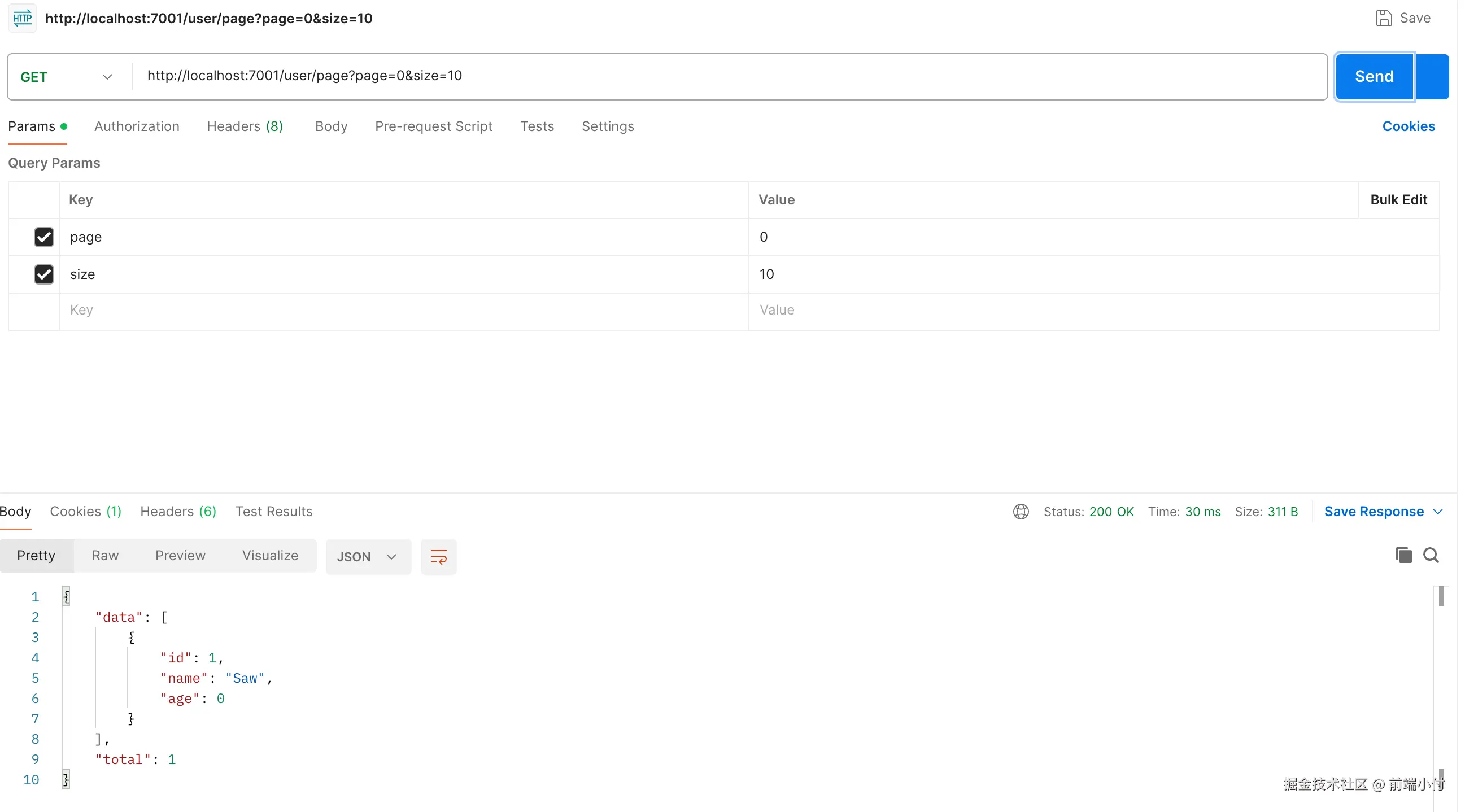Open the Send options arrow segment

1432,77
